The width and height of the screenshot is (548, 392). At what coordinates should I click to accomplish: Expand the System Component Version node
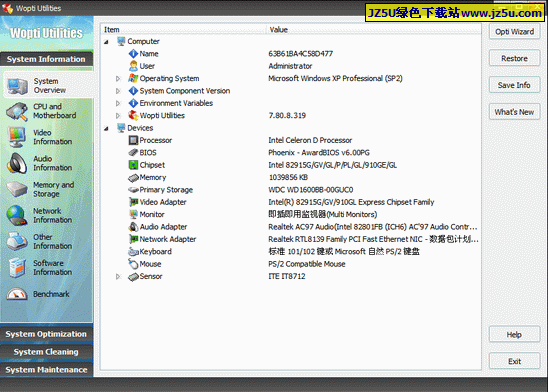118,91
